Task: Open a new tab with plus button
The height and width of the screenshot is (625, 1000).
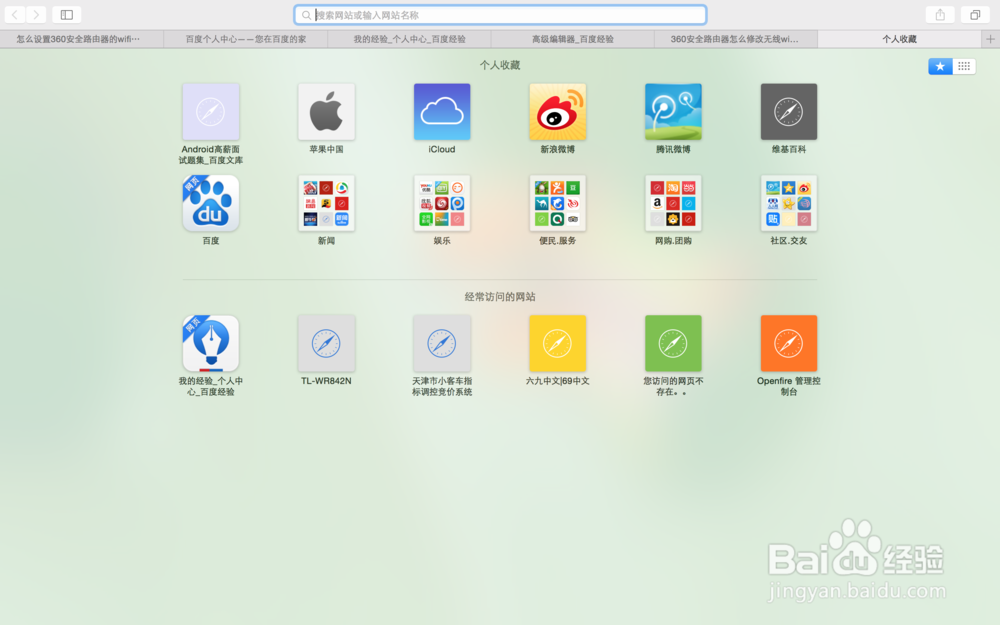Action: coord(990,39)
